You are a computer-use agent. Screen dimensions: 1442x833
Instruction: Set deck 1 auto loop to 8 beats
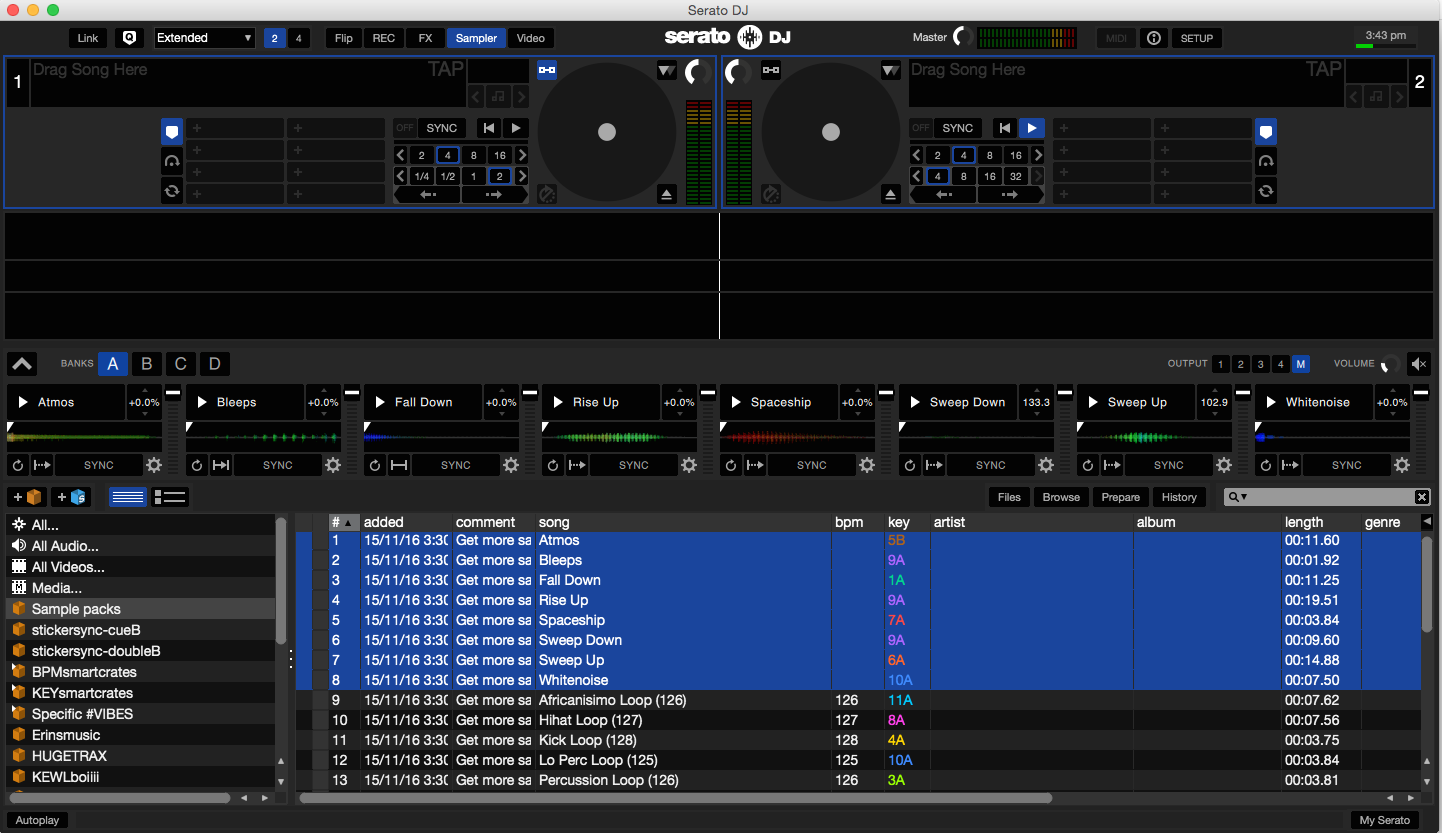click(474, 155)
